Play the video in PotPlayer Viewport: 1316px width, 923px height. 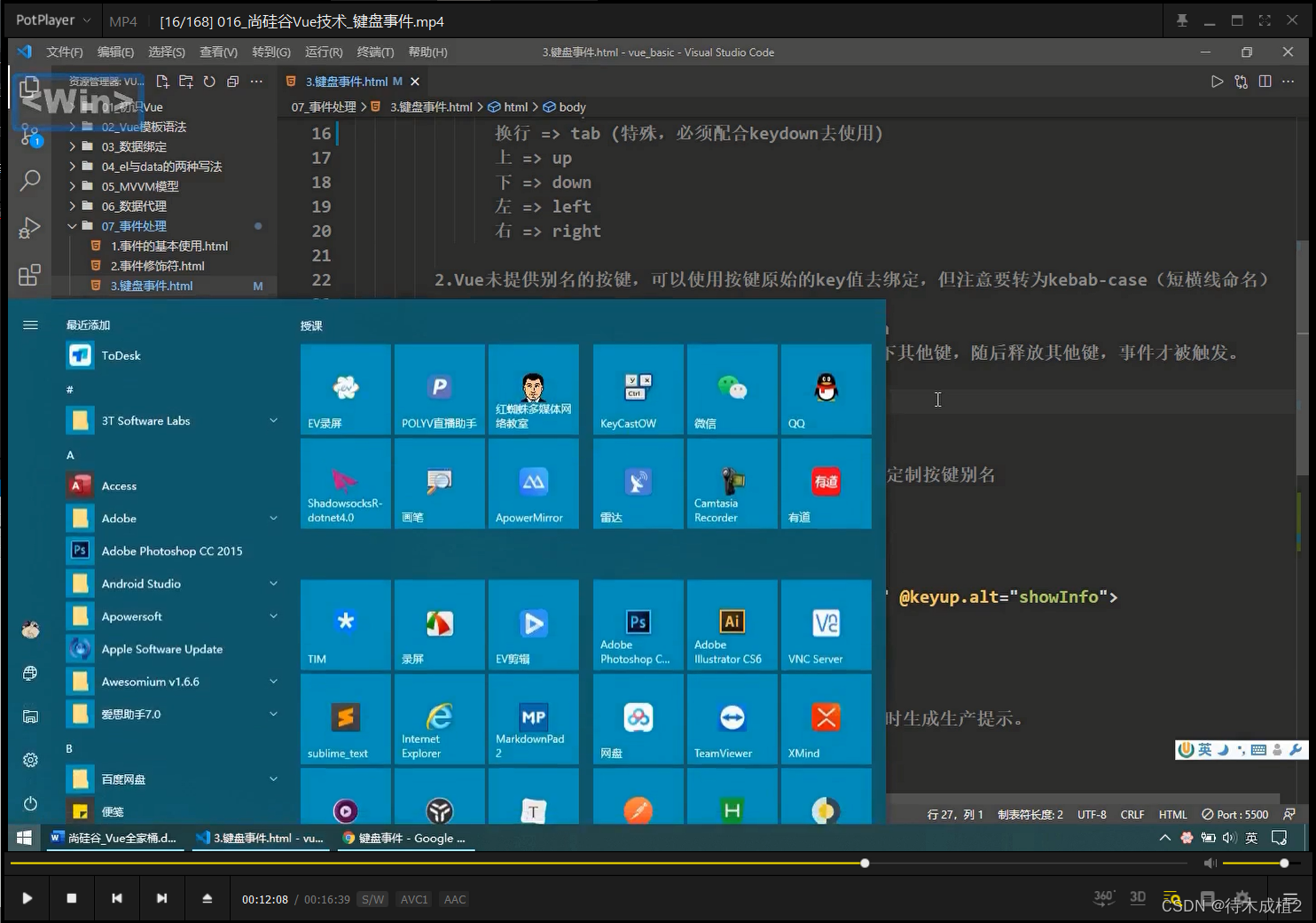coord(27,898)
